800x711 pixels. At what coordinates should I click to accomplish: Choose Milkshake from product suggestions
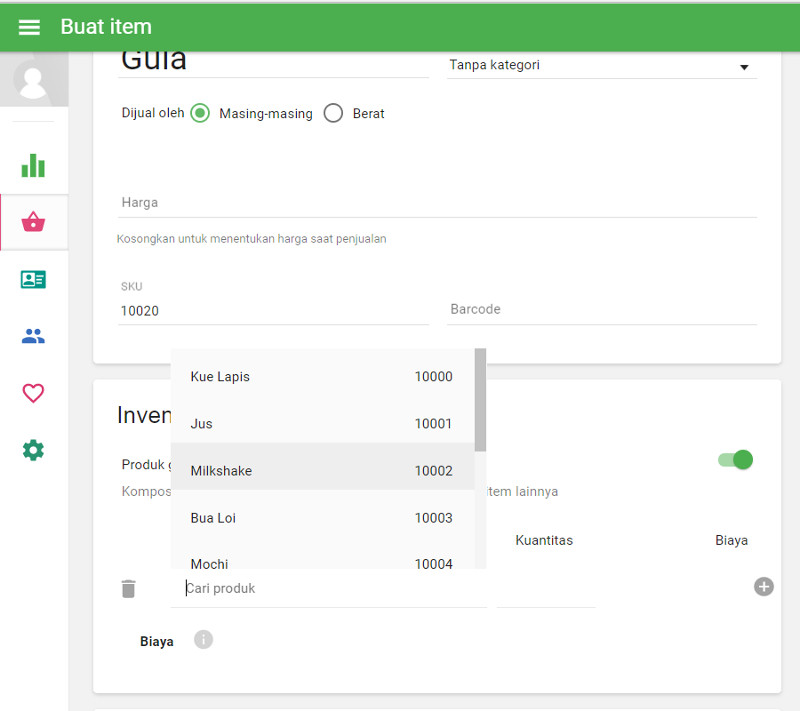[321, 470]
